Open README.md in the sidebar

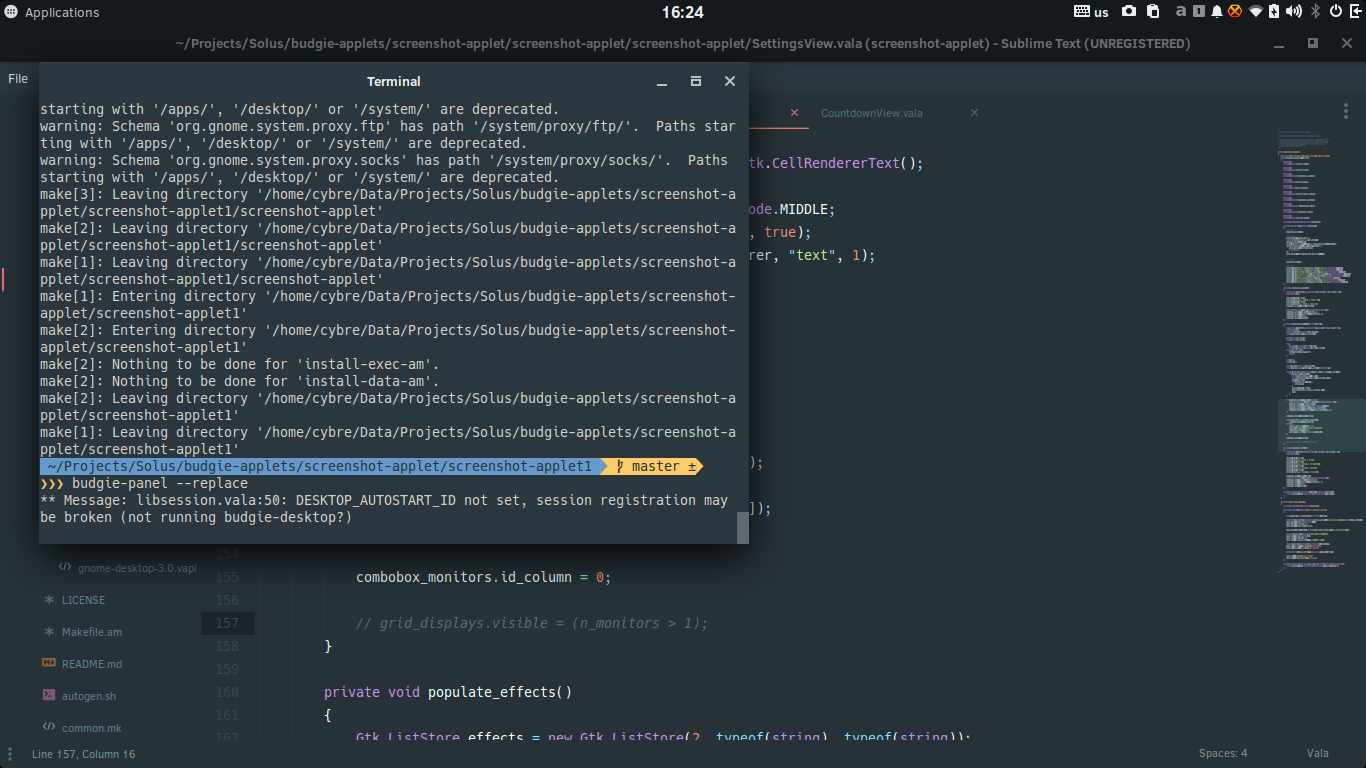(x=92, y=664)
